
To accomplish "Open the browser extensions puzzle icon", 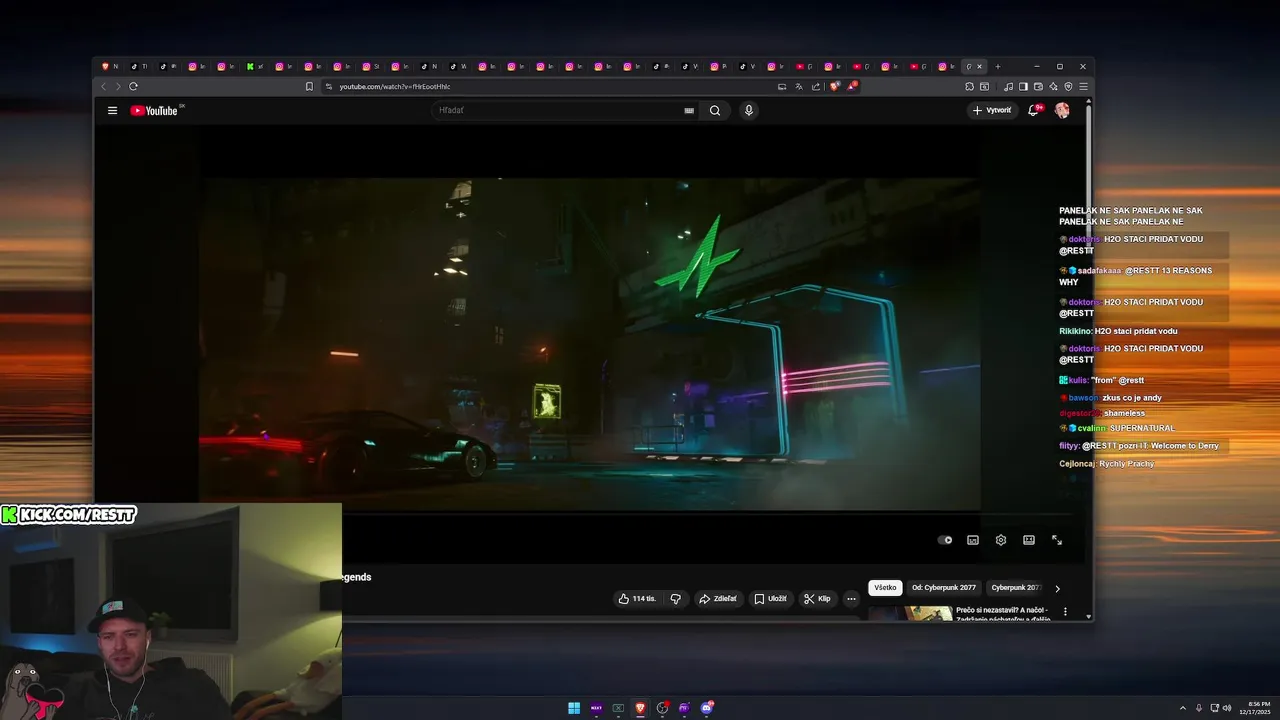I will pos(969,87).
